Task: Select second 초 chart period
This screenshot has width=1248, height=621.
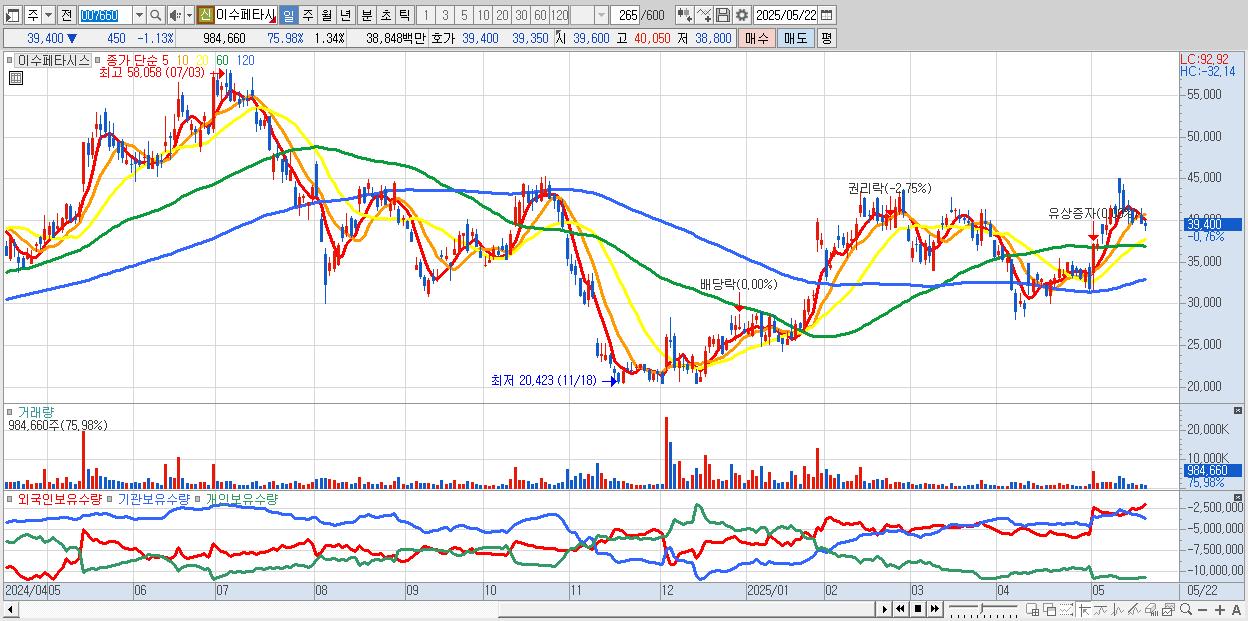Action: coord(385,15)
